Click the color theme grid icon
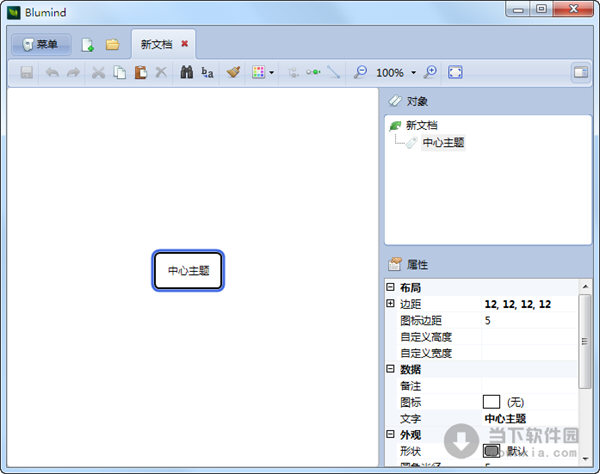Viewport: 600px width, 474px height. tap(258, 72)
